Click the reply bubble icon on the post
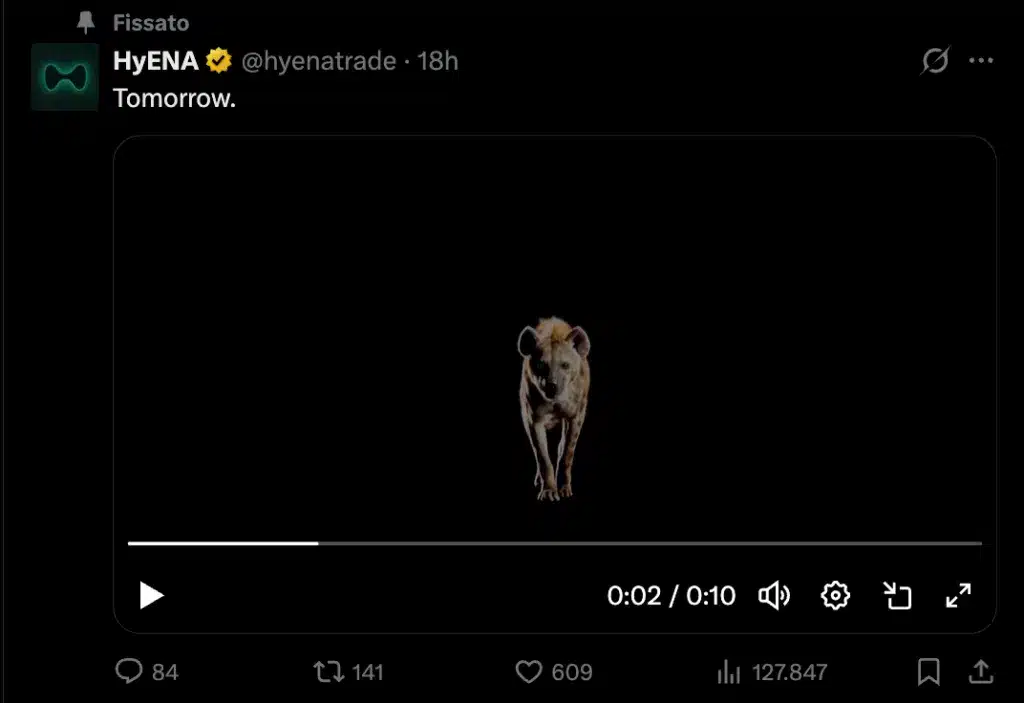 [129, 672]
